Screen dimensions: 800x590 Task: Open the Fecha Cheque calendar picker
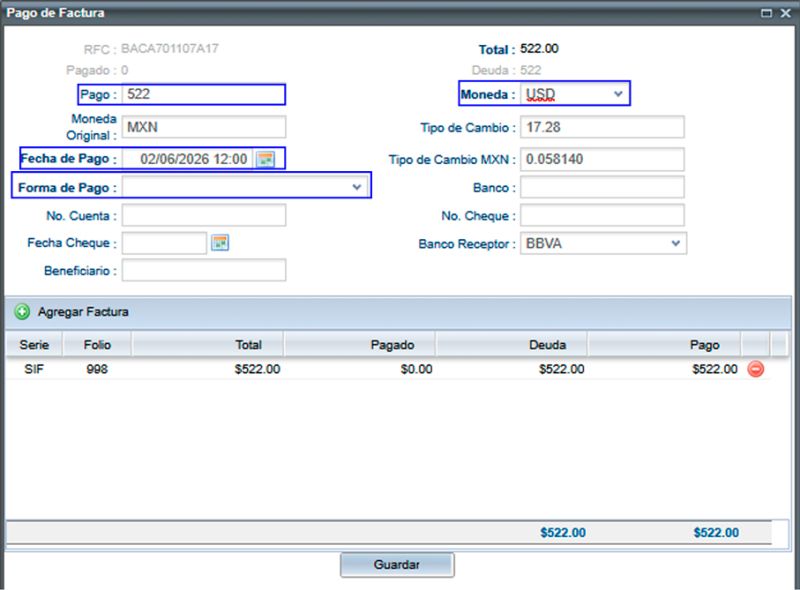(220, 243)
